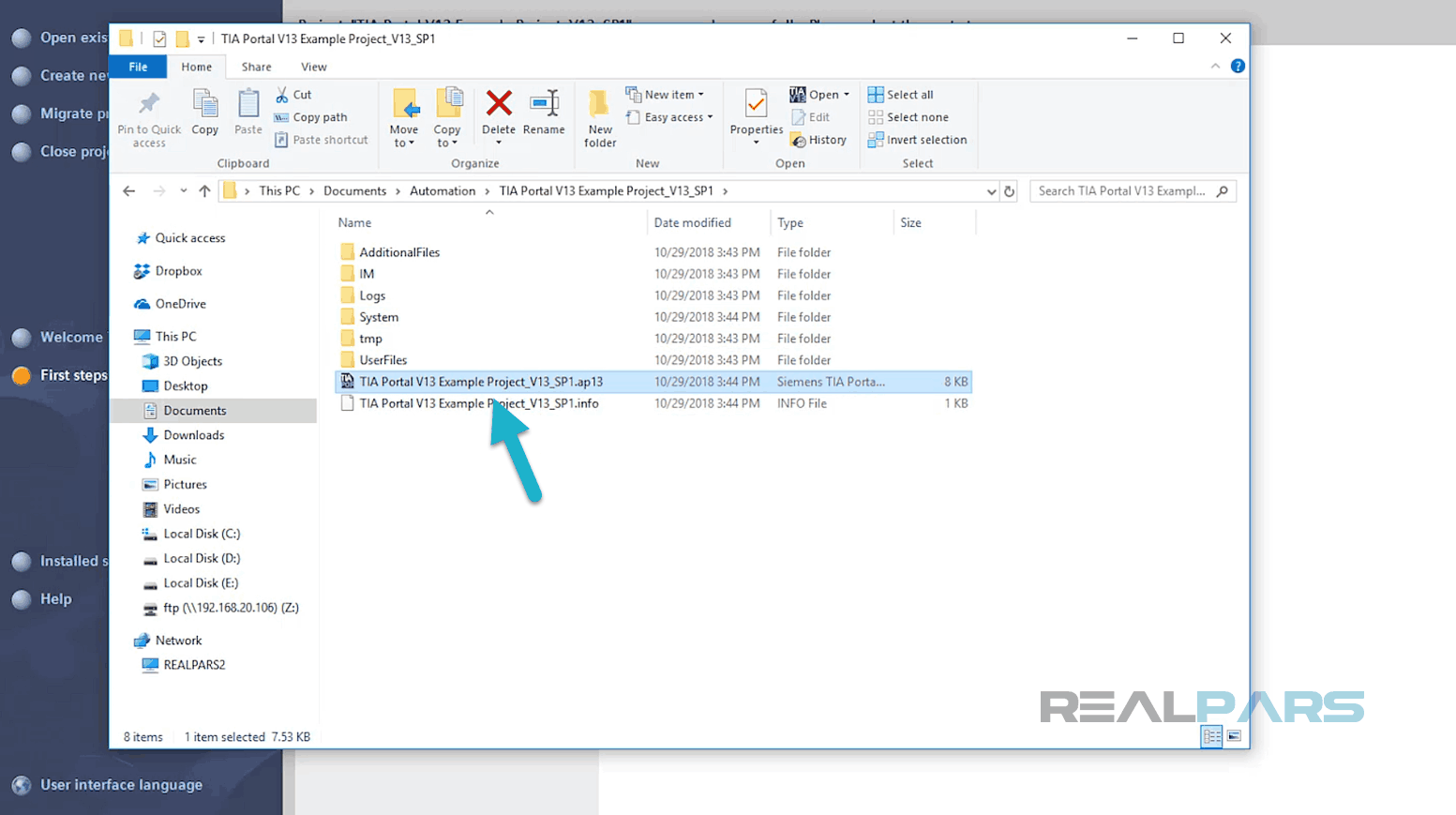Switch to the Home ribbon tab
The height and width of the screenshot is (815, 1456).
point(197,67)
